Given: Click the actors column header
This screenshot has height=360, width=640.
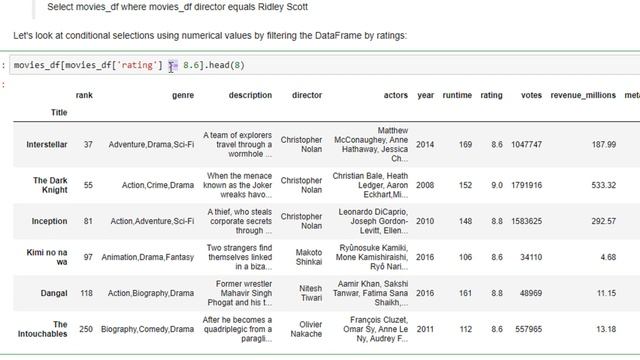Looking at the screenshot, I should (x=396, y=95).
